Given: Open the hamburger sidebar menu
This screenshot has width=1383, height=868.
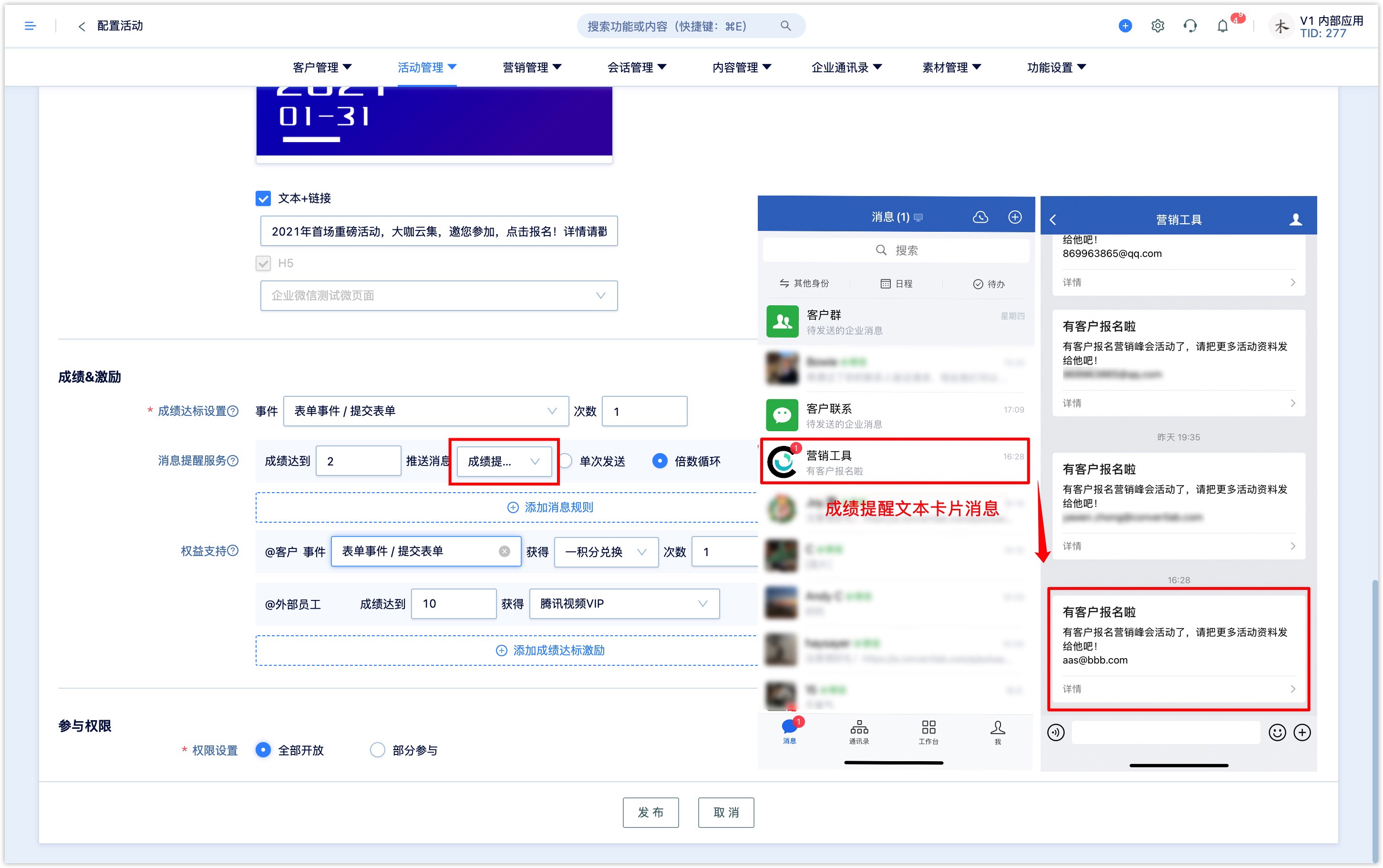Looking at the screenshot, I should click(x=31, y=26).
